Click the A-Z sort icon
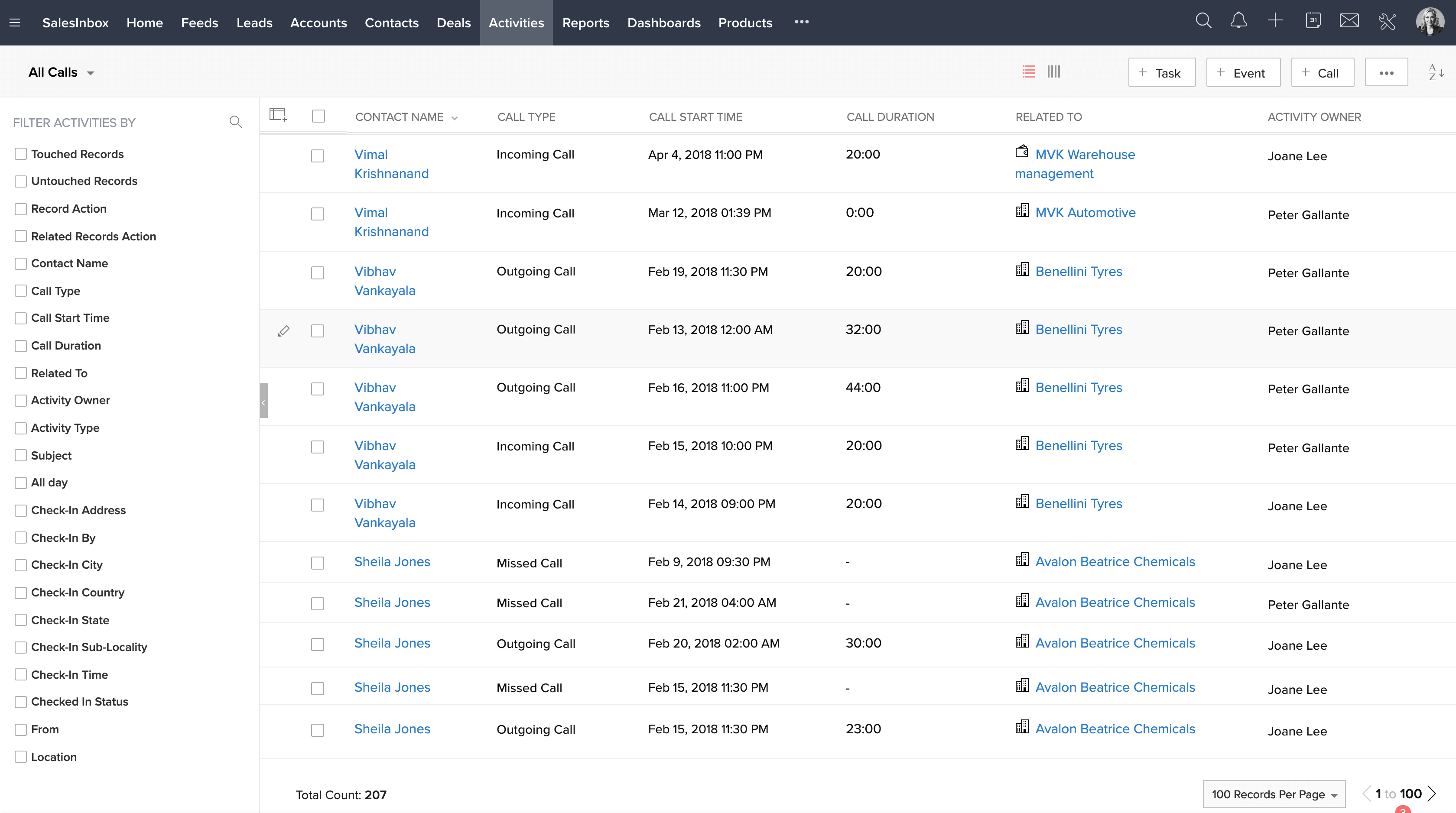1456x813 pixels. point(1436,72)
